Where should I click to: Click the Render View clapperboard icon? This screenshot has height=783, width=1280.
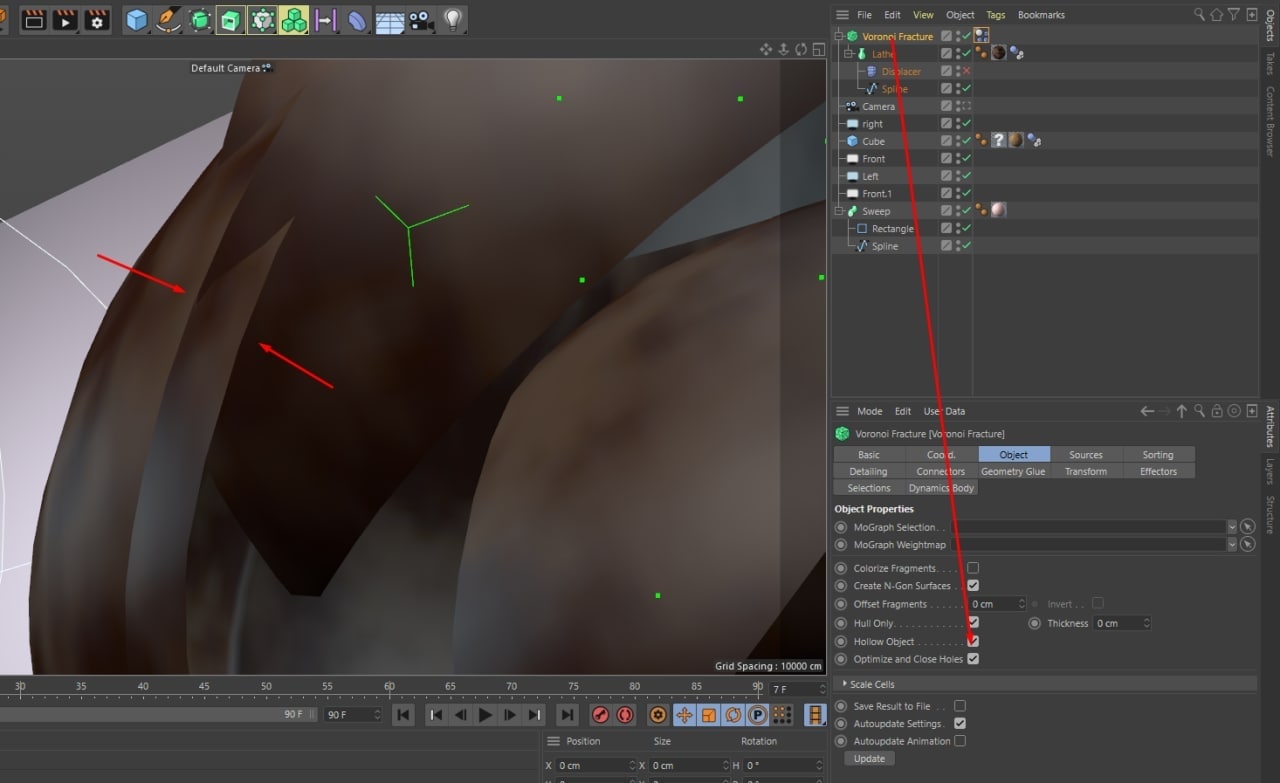[34, 19]
